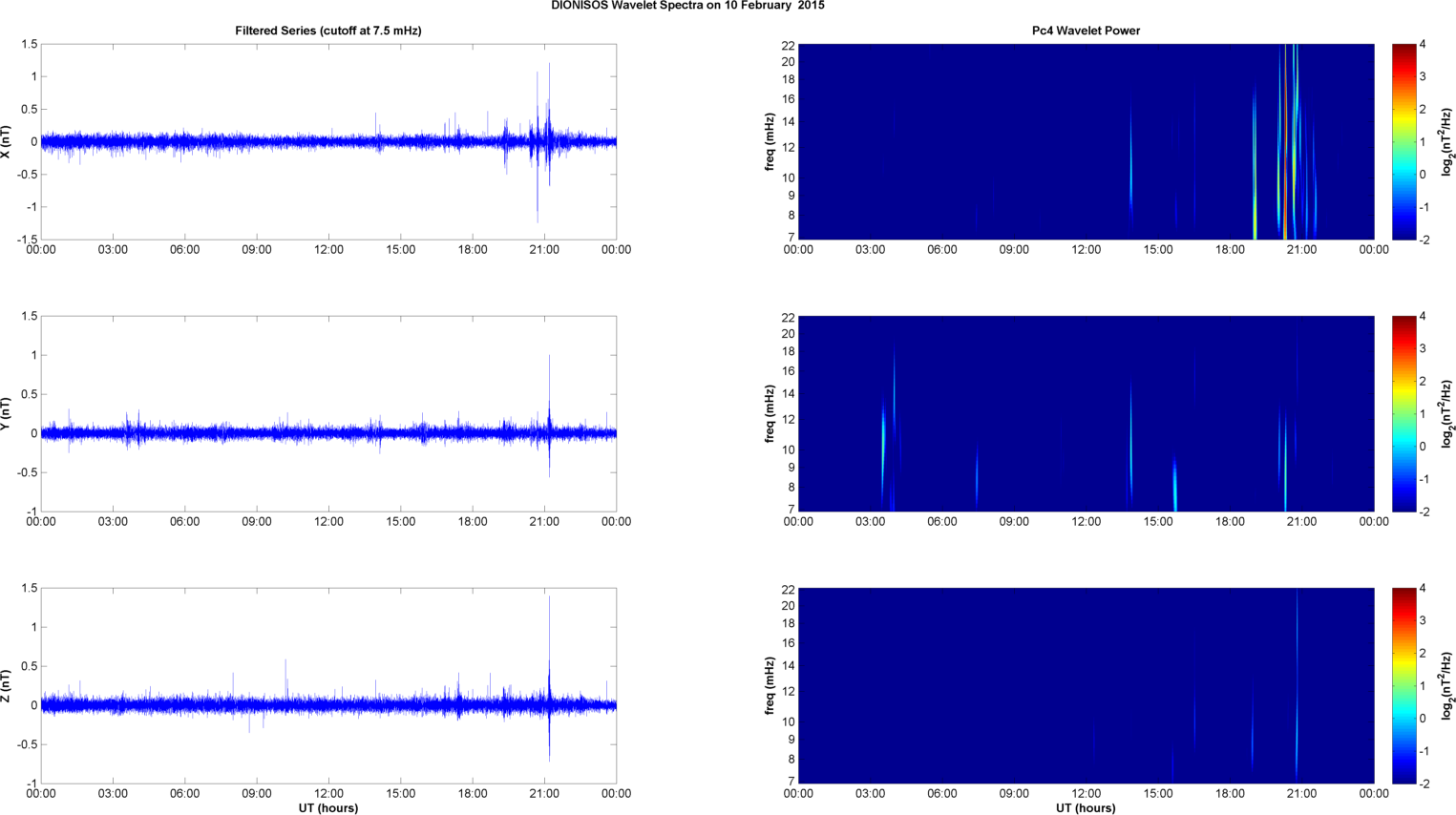This screenshot has width=1456, height=815.
Task: Click the '21:00' tick under the Y time series
Action: 544,522
